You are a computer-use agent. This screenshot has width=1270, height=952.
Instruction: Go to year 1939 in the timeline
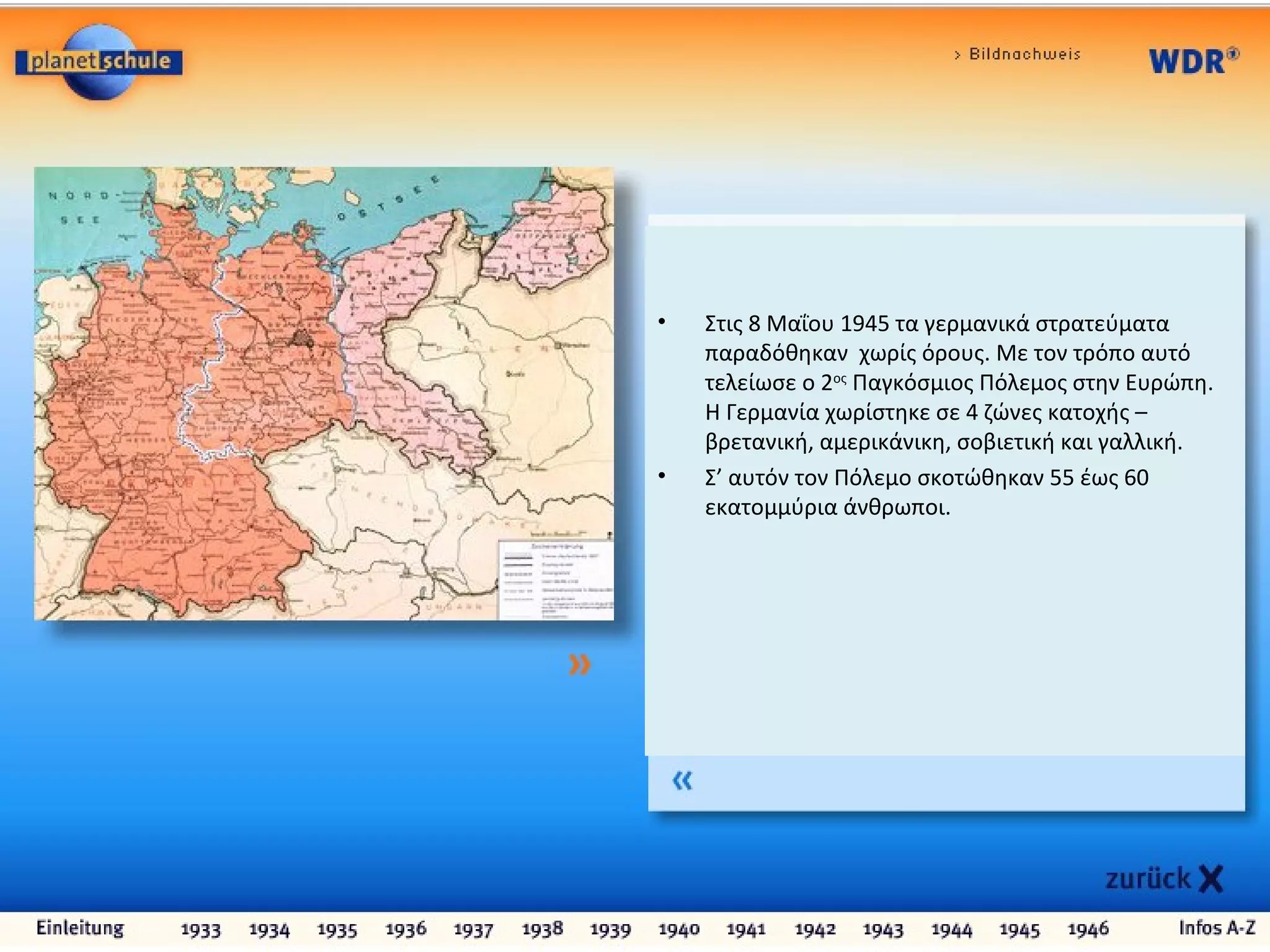(x=610, y=929)
